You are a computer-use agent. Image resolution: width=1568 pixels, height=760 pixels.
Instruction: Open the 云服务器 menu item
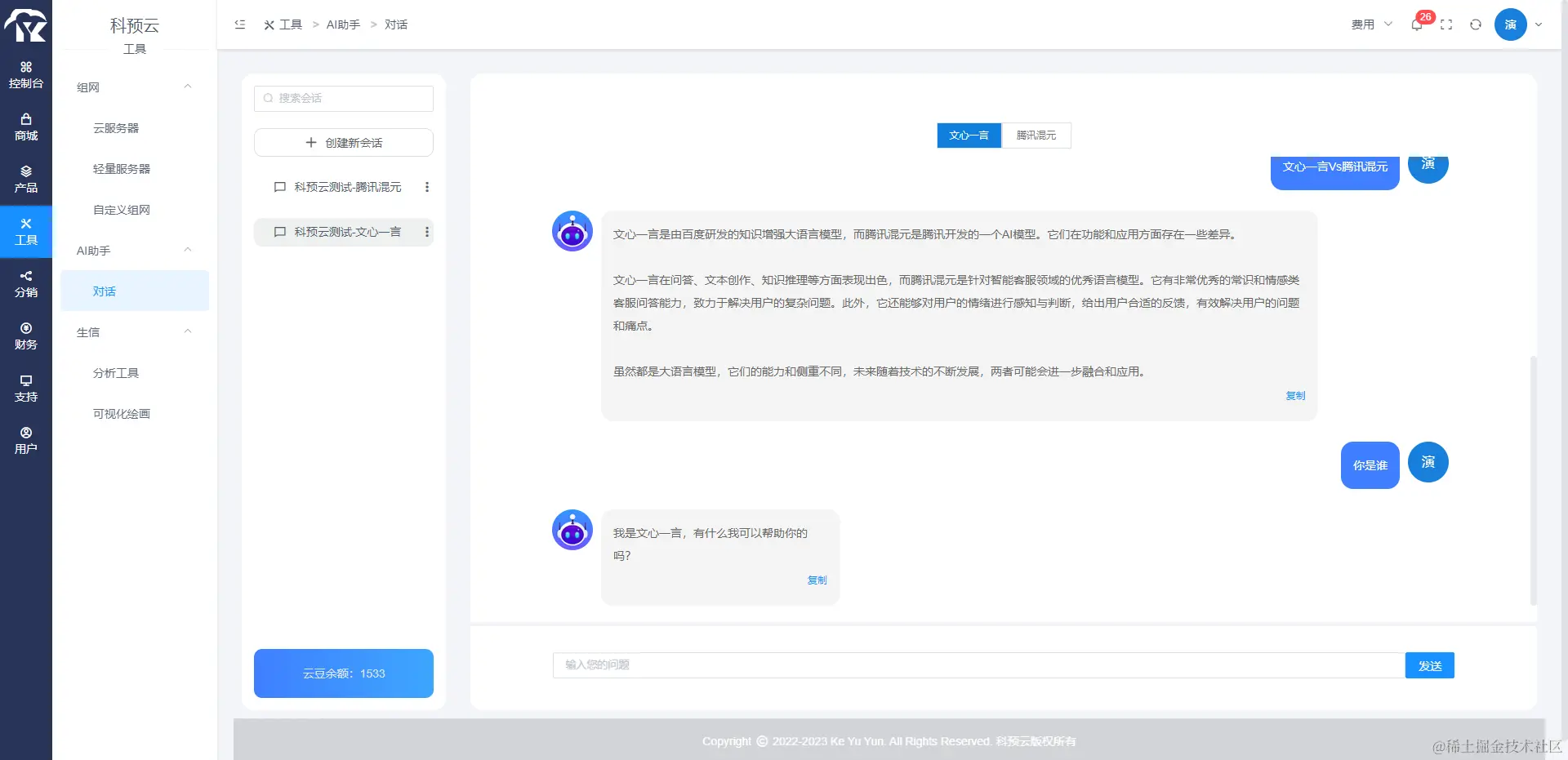(135, 128)
